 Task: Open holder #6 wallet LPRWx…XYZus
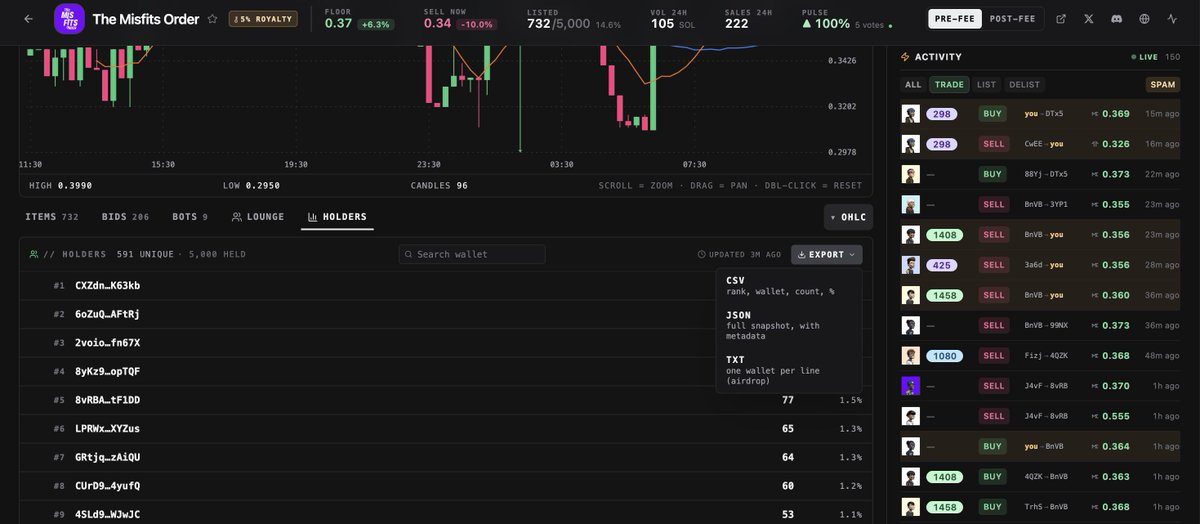coord(107,429)
